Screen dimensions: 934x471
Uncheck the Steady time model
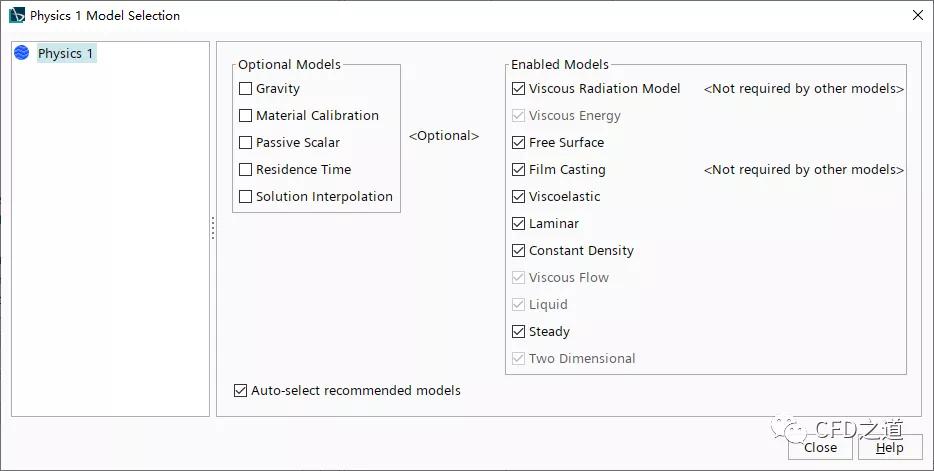519,332
